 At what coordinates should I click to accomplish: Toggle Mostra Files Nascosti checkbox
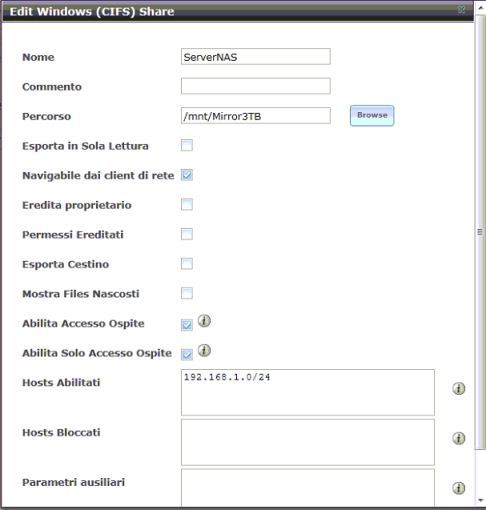(x=187, y=293)
